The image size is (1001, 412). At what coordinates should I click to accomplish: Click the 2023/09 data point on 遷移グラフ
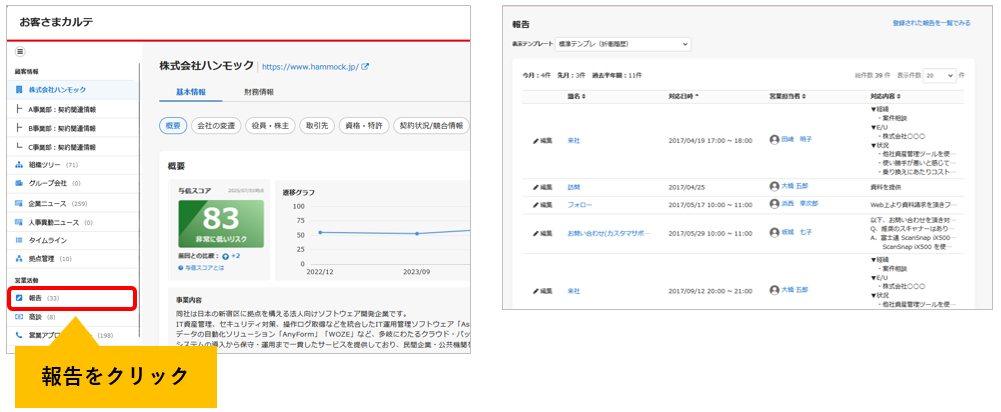[x=417, y=233]
